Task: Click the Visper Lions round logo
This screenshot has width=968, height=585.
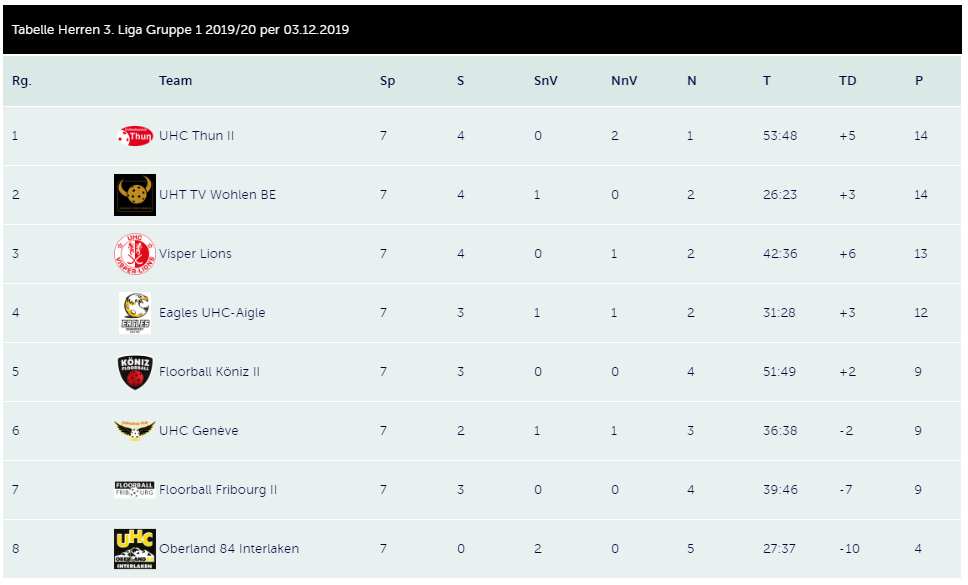Action: (x=135, y=254)
